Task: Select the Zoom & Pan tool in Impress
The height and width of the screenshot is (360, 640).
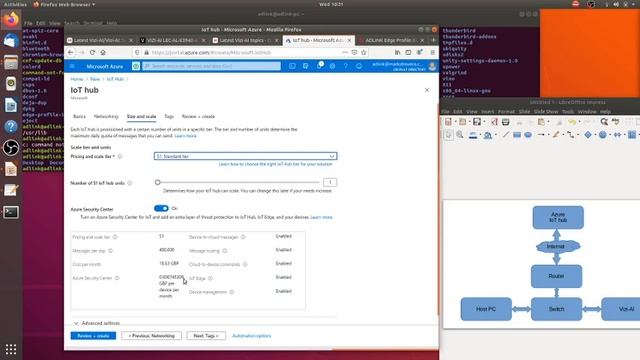Action: [x=460, y=135]
